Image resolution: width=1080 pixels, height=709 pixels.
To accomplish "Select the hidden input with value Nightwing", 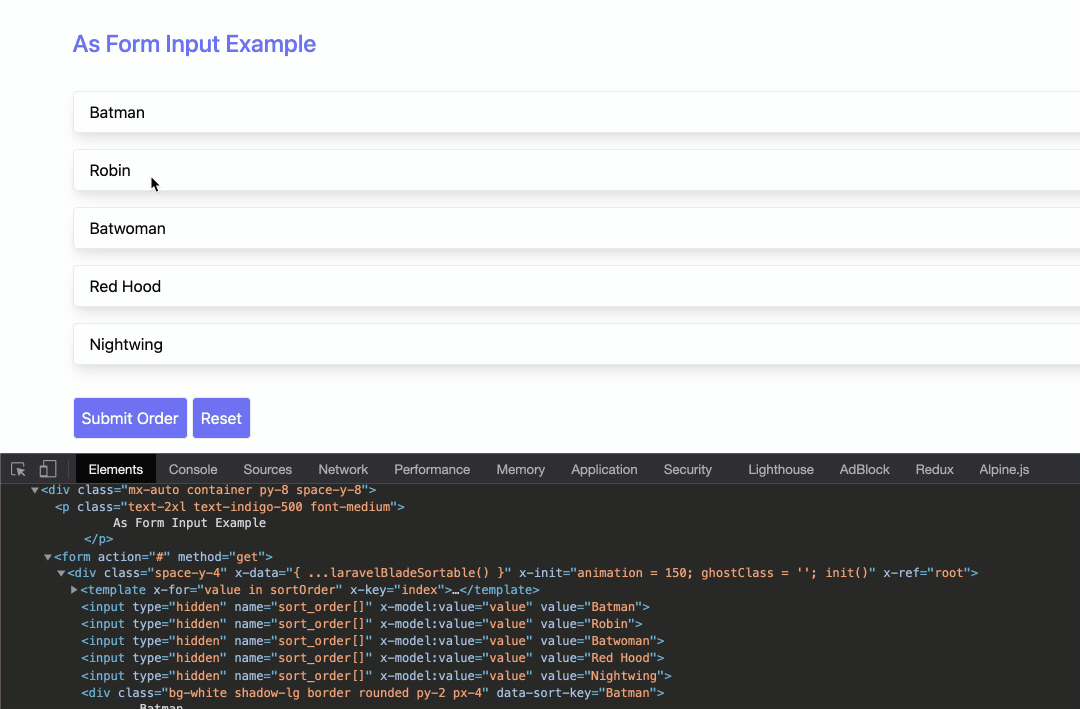I will [x=376, y=676].
